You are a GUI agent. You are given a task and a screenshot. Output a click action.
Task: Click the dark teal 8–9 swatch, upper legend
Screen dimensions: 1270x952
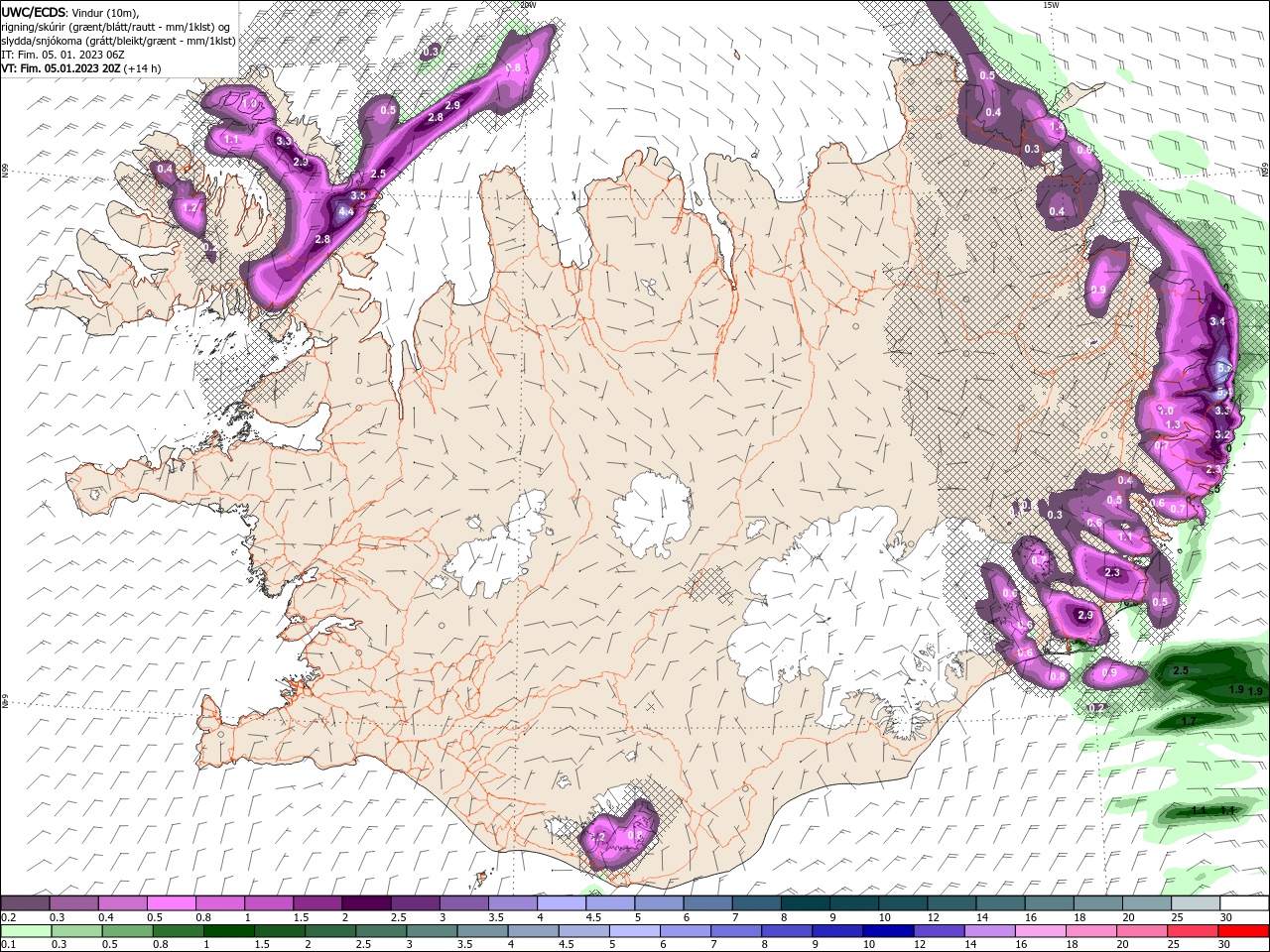[x=806, y=903]
